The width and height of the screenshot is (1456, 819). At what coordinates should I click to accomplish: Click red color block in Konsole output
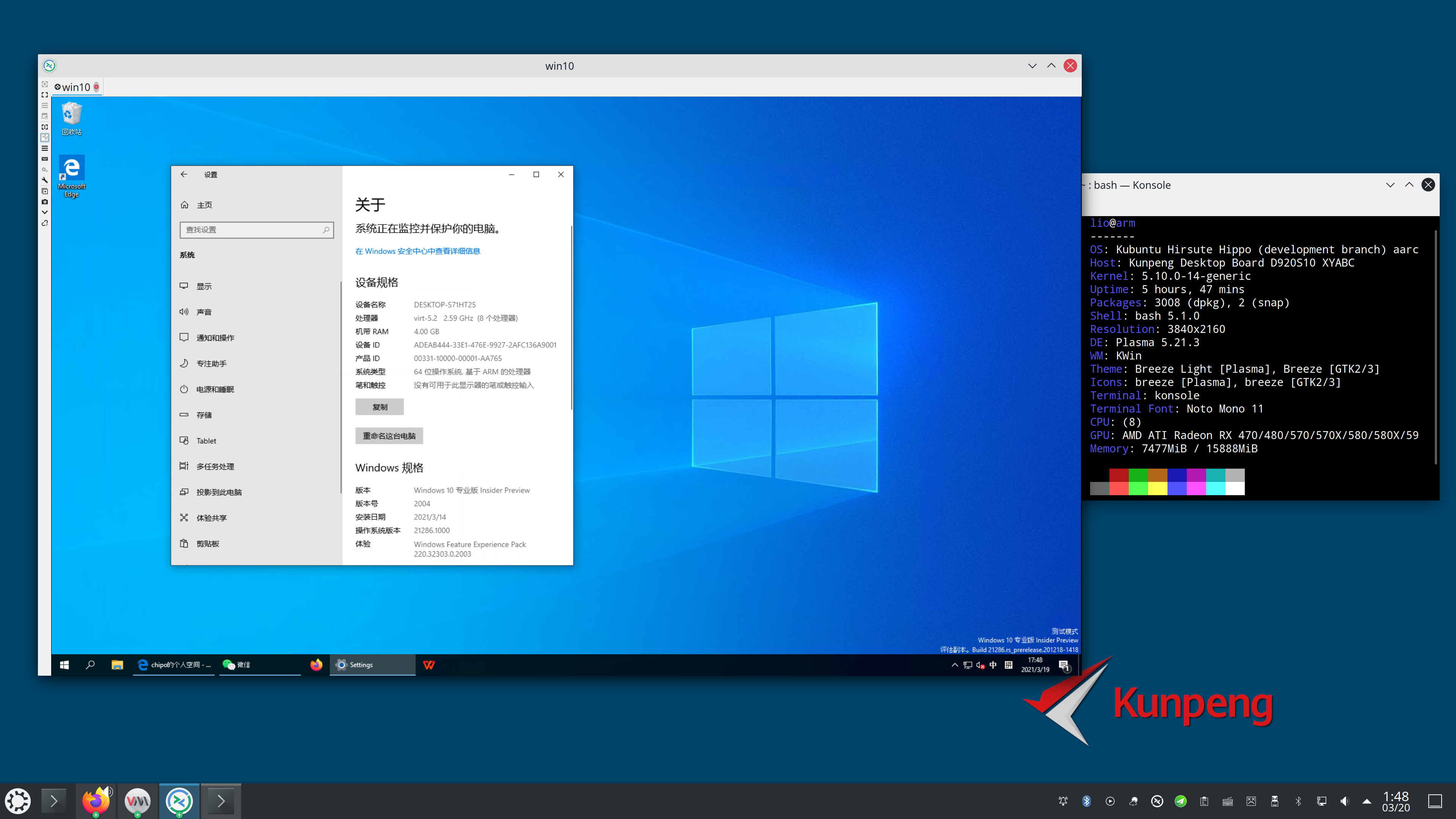click(1119, 475)
